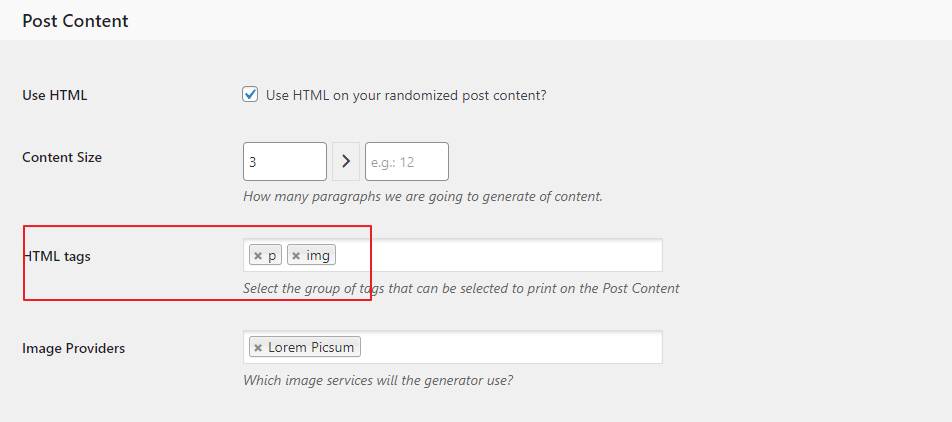This screenshot has width=952, height=422.
Task: Select the "p" tag chip text
Action: [x=272, y=256]
